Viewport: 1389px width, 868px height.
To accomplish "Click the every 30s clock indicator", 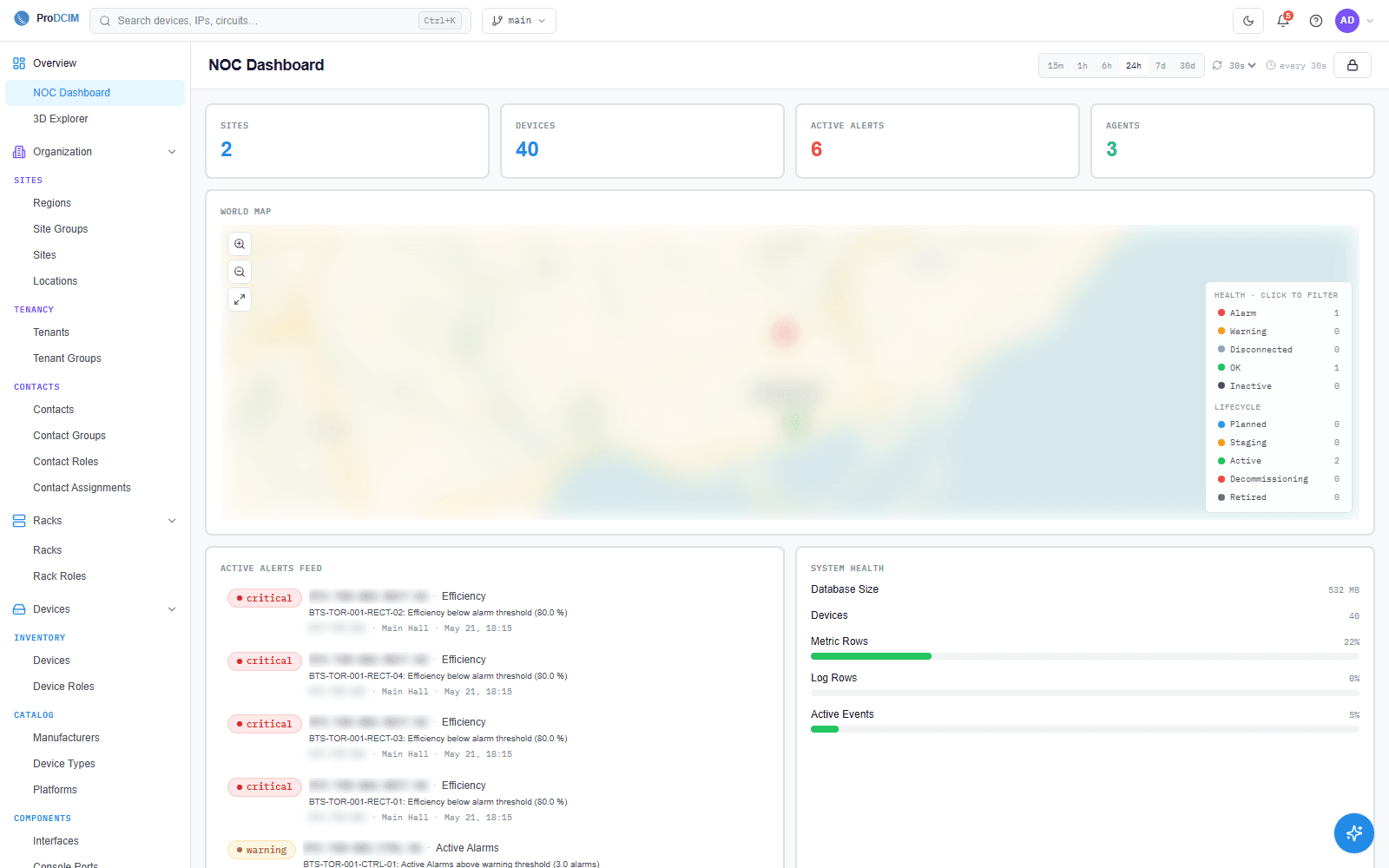I will coord(1296,66).
